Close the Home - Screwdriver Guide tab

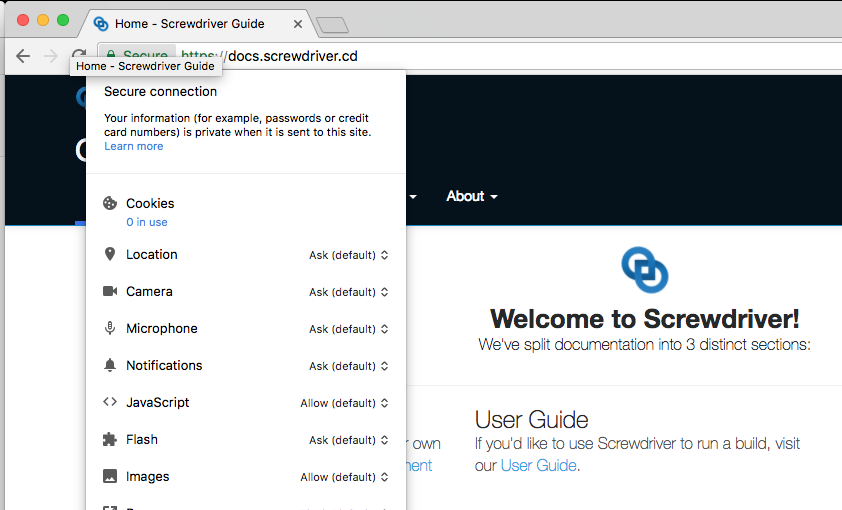tap(298, 24)
